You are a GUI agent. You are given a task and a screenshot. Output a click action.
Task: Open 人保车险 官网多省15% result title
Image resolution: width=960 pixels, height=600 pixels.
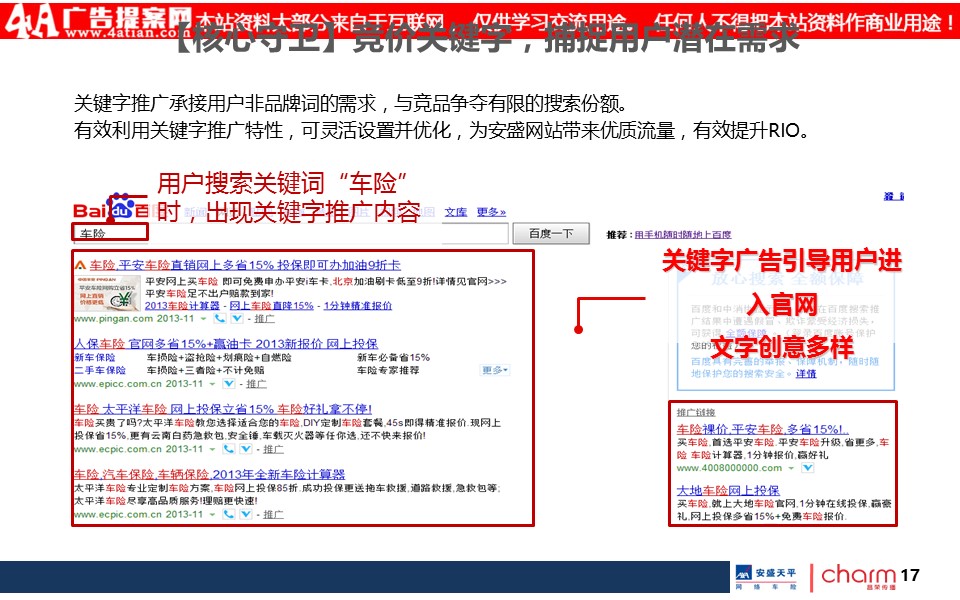click(x=226, y=343)
